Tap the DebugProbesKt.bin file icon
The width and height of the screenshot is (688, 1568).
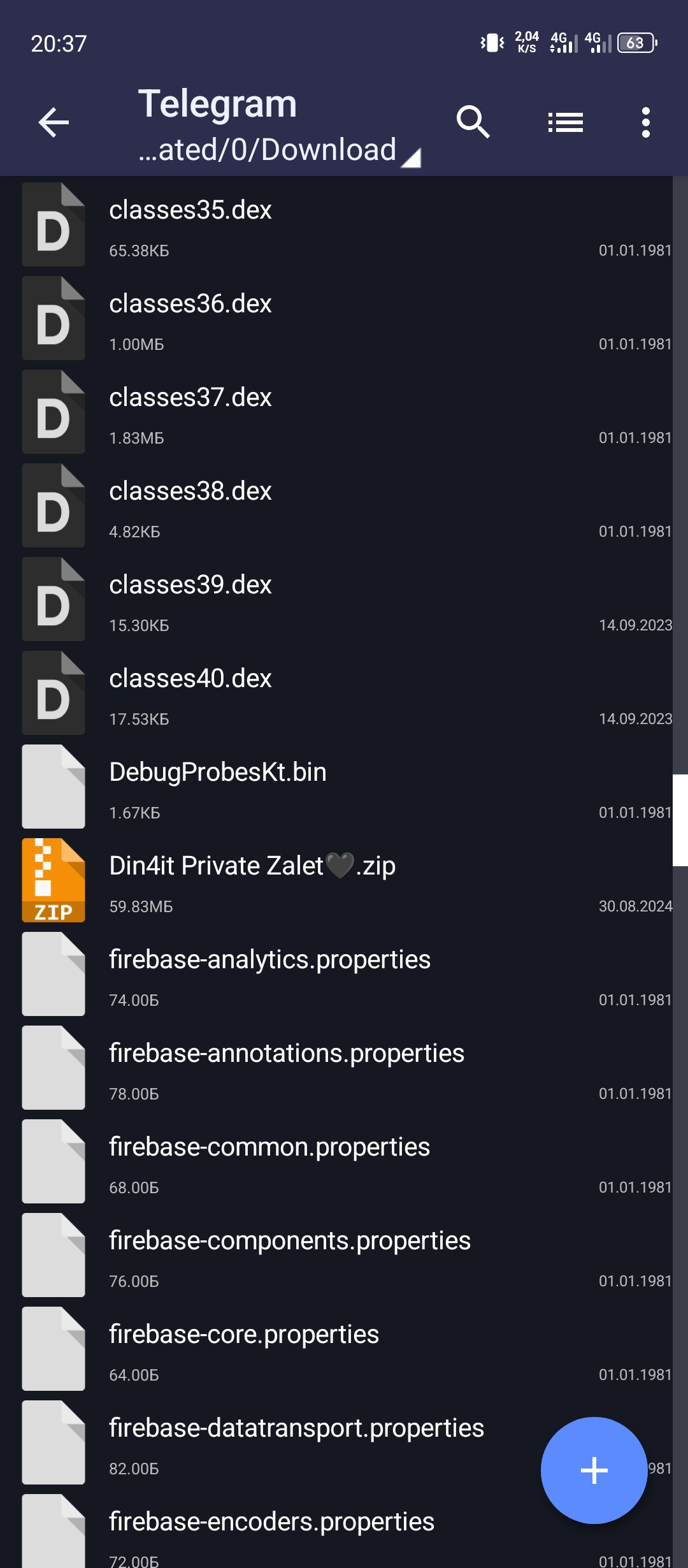54,787
